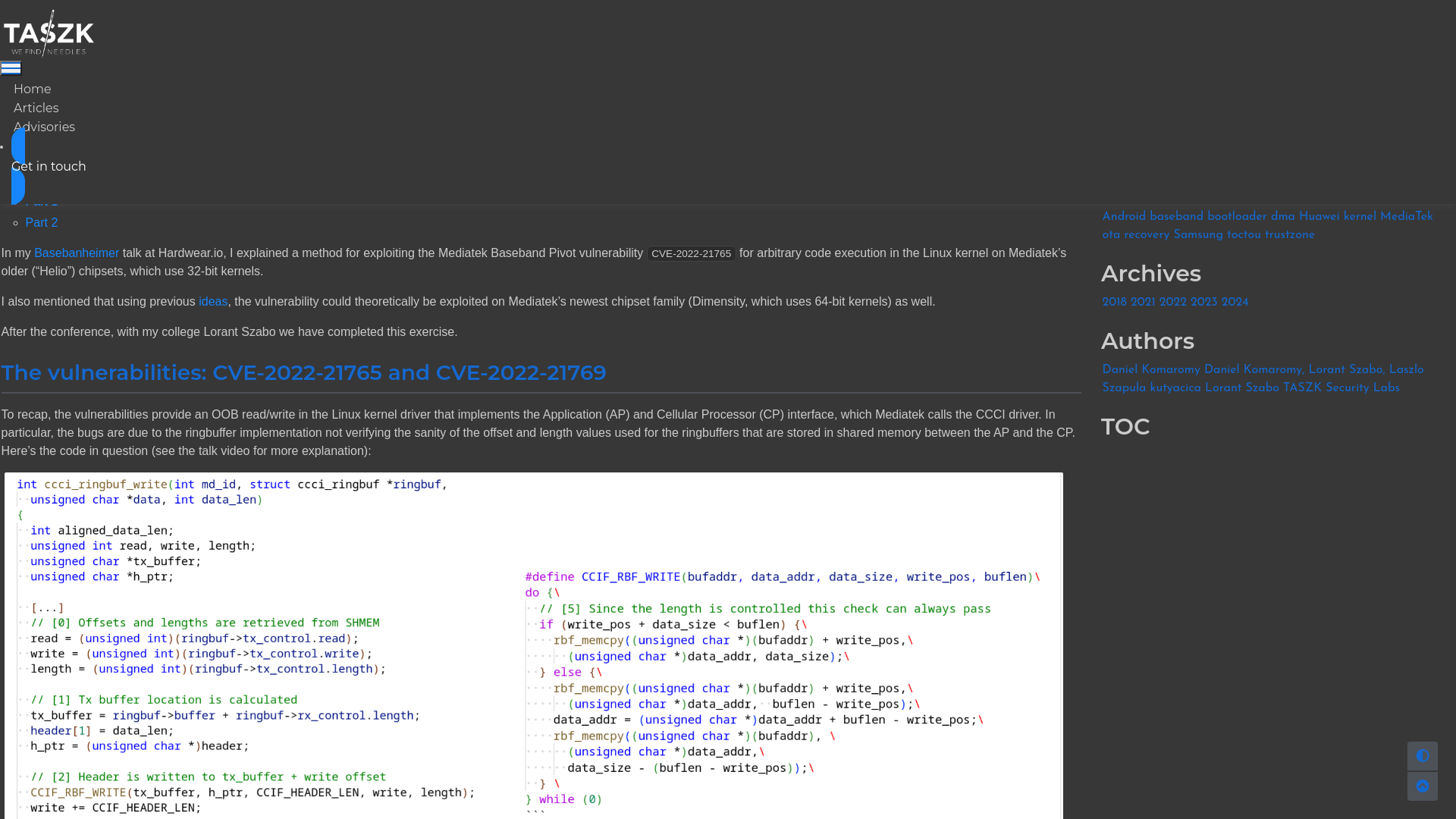
Task: Open the 2024 archive
Action: click(1235, 303)
